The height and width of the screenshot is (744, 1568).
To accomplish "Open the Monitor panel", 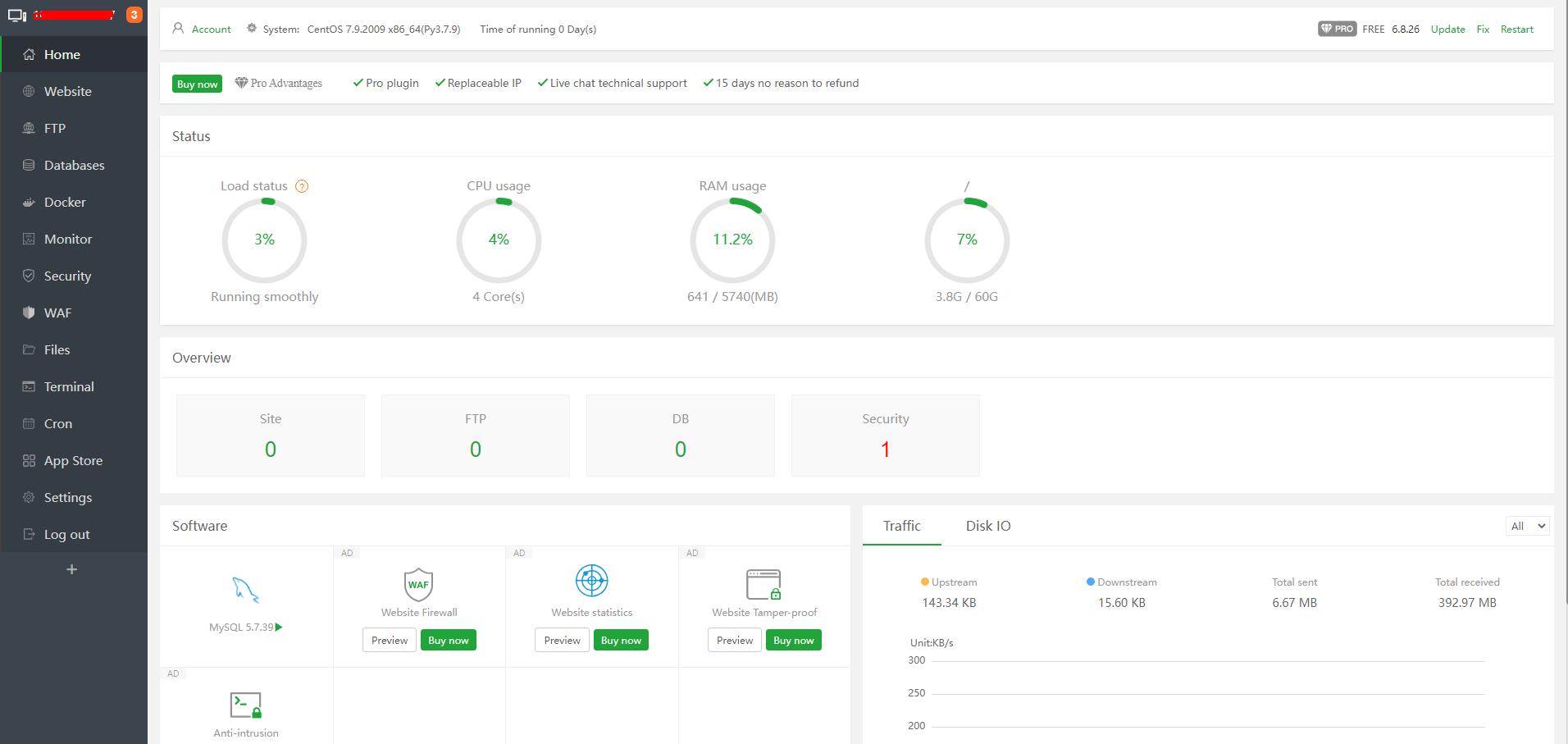I will 68,239.
